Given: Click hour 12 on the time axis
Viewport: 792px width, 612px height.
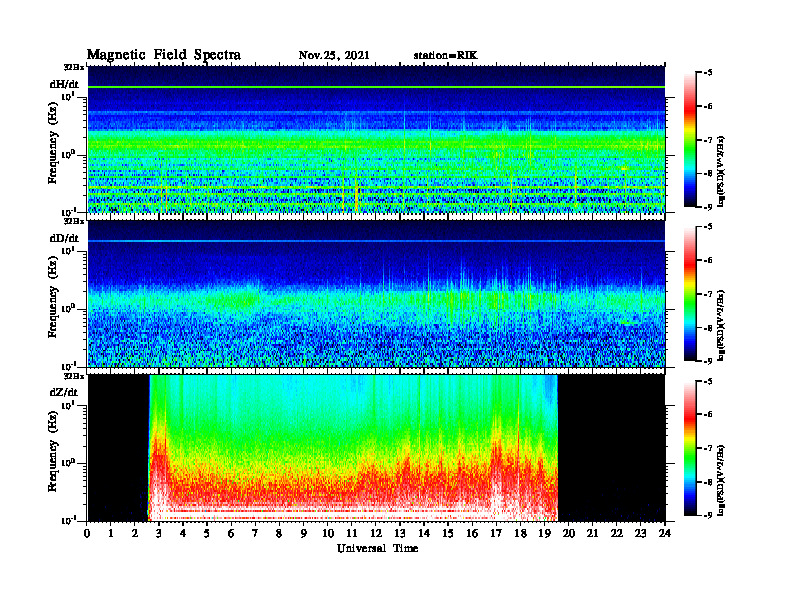Looking at the screenshot, I should (376, 534).
